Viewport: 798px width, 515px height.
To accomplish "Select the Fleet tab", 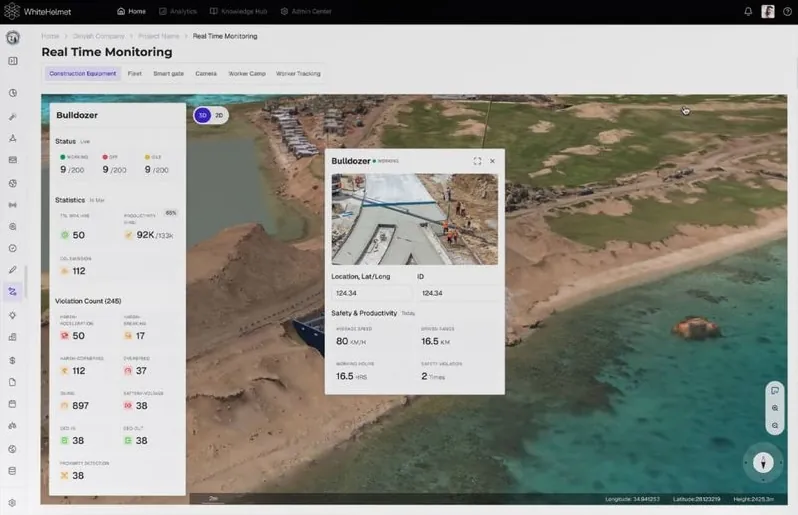I will pos(134,74).
